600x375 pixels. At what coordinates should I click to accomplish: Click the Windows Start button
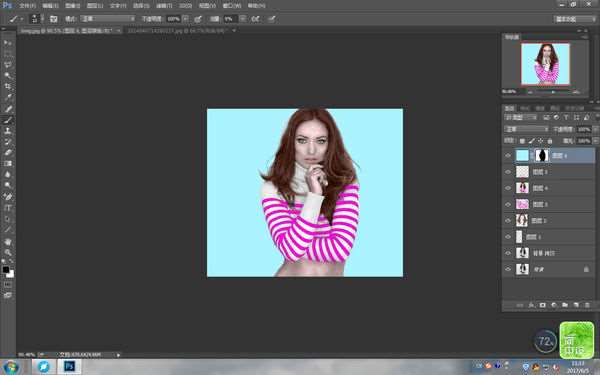tap(11, 367)
